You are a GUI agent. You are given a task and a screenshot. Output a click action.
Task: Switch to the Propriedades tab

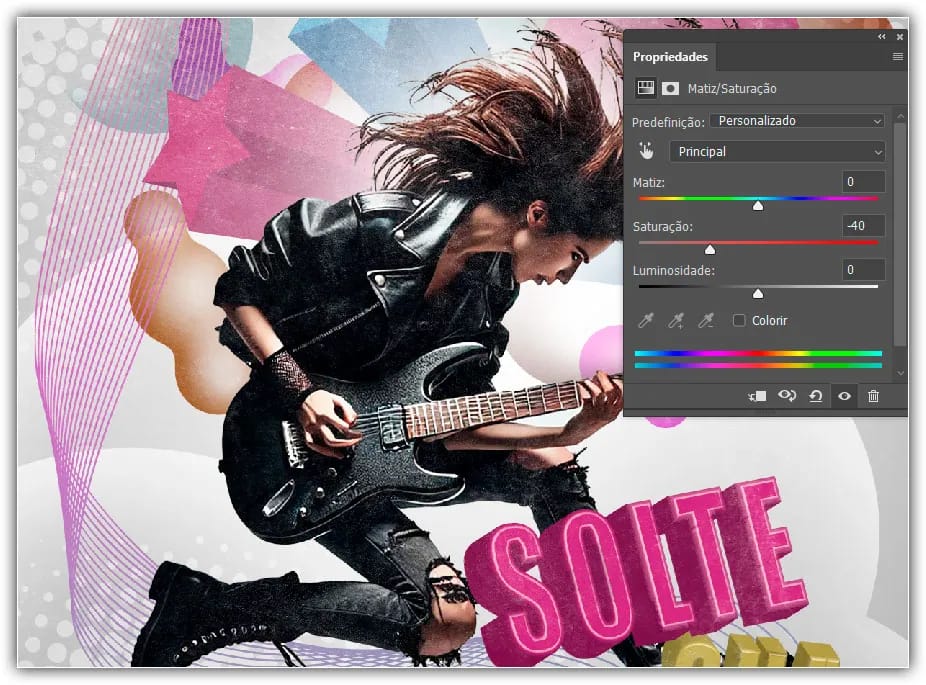(670, 57)
